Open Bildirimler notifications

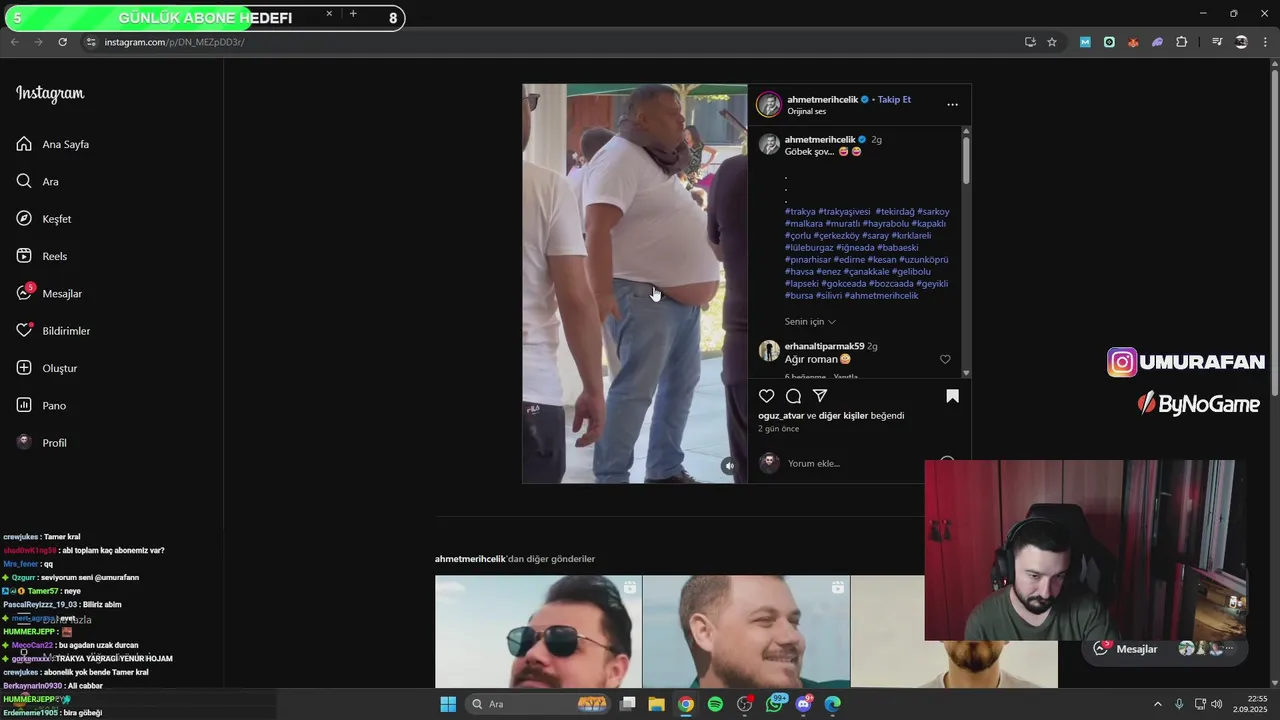coord(53,331)
